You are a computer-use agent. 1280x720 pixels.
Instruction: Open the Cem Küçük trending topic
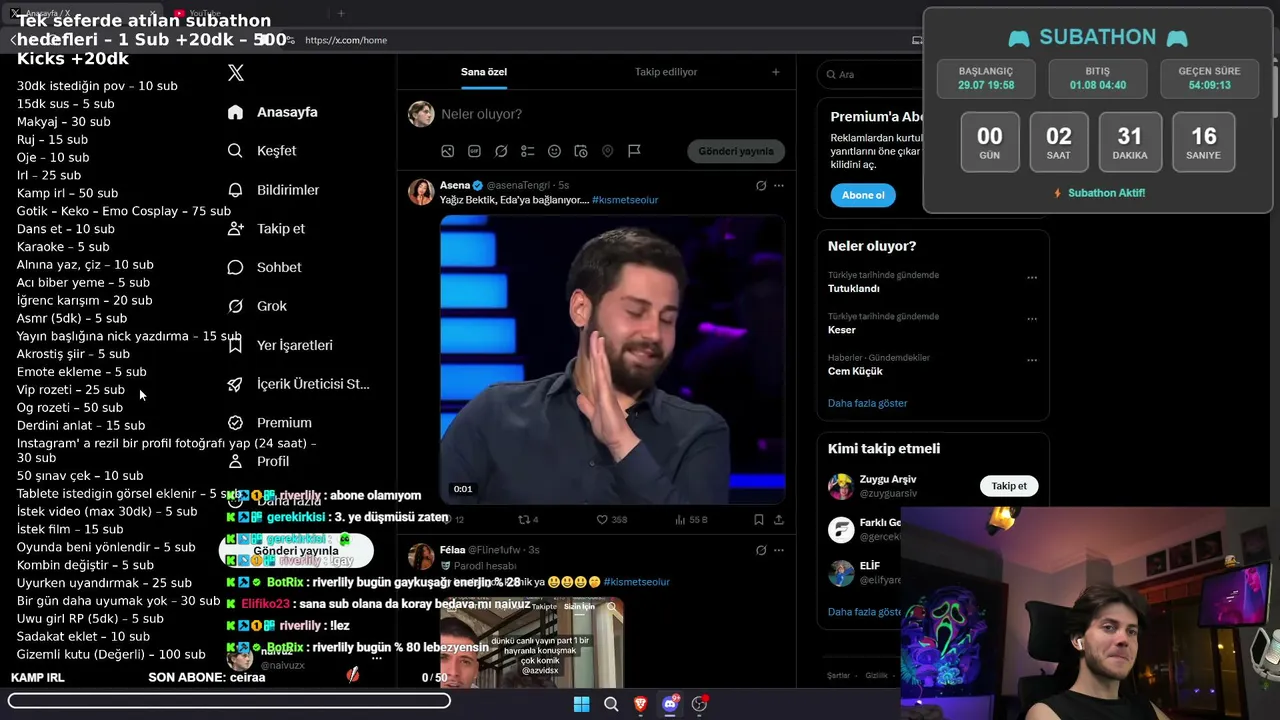pos(855,371)
